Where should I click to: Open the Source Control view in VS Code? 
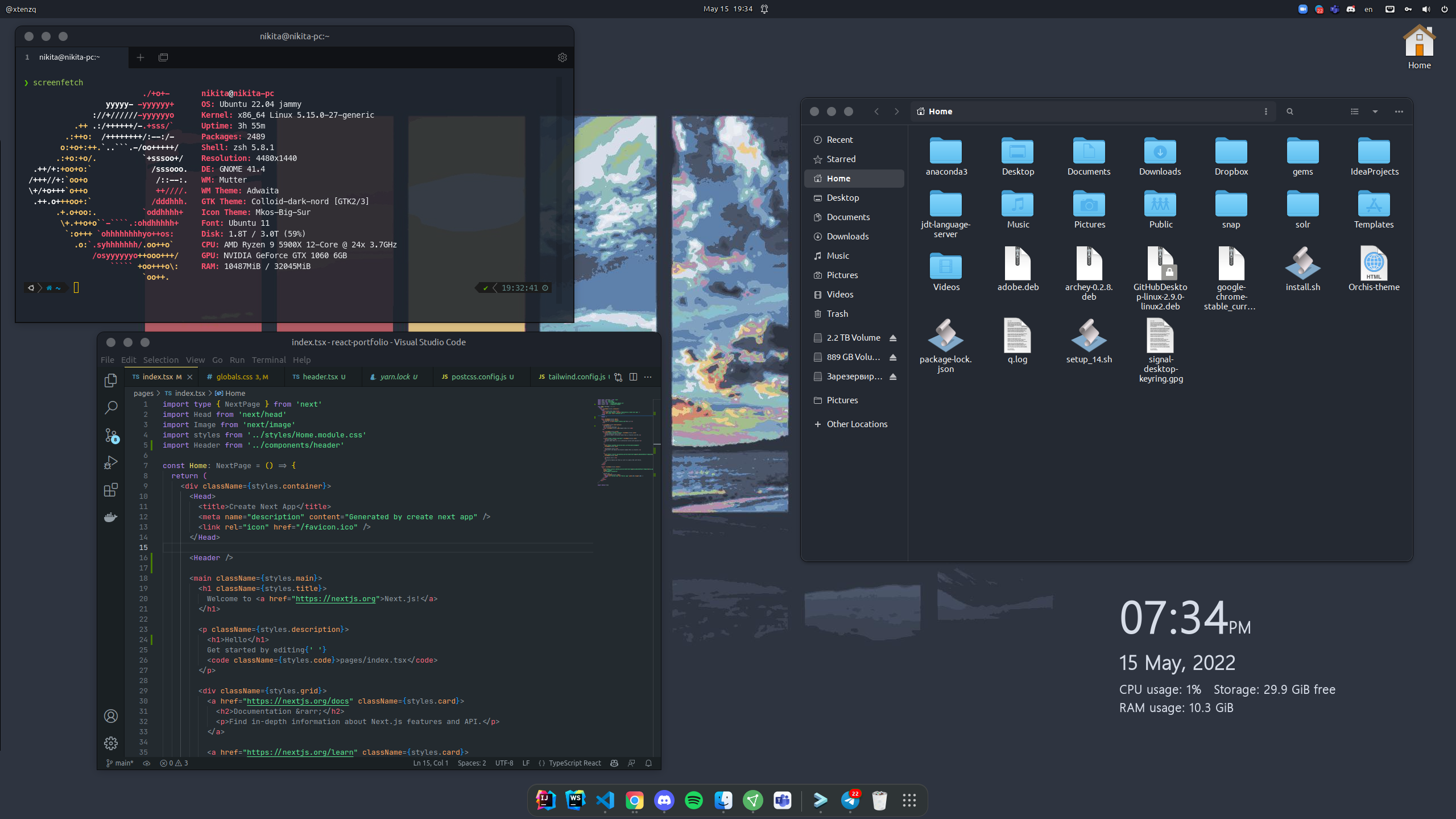coord(111,436)
